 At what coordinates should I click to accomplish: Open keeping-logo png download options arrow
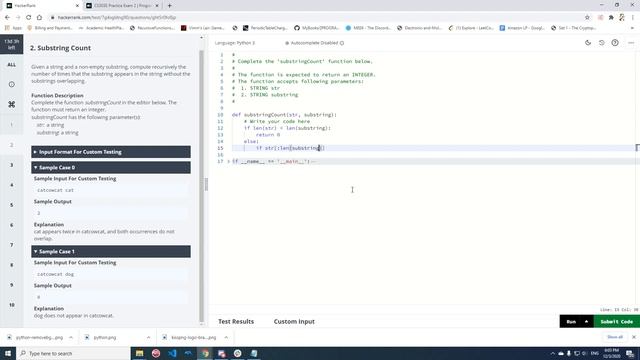click(x=226, y=338)
